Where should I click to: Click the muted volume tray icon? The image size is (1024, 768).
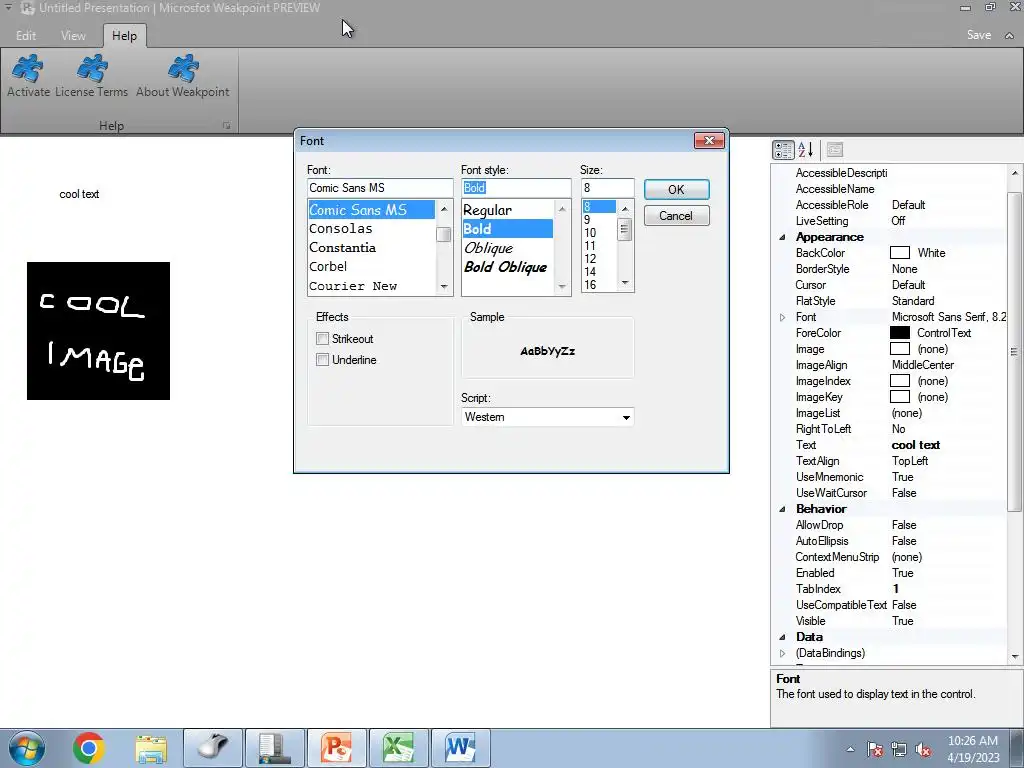[x=923, y=750]
